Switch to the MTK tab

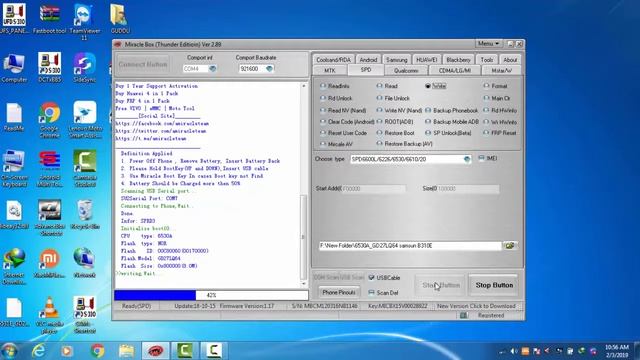[330, 71]
